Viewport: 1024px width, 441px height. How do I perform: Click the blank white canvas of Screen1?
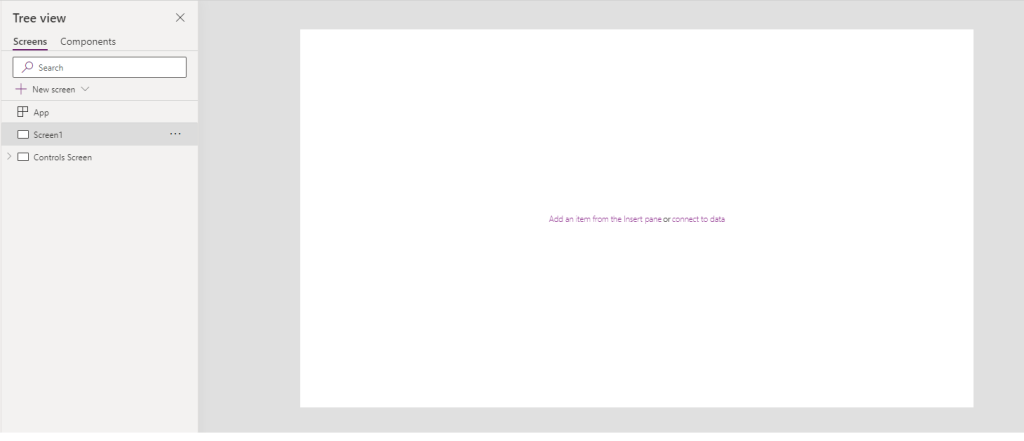pos(636,320)
